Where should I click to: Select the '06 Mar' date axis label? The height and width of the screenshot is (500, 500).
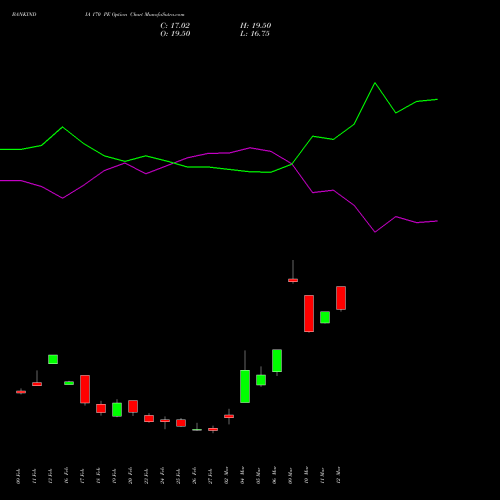(274, 476)
